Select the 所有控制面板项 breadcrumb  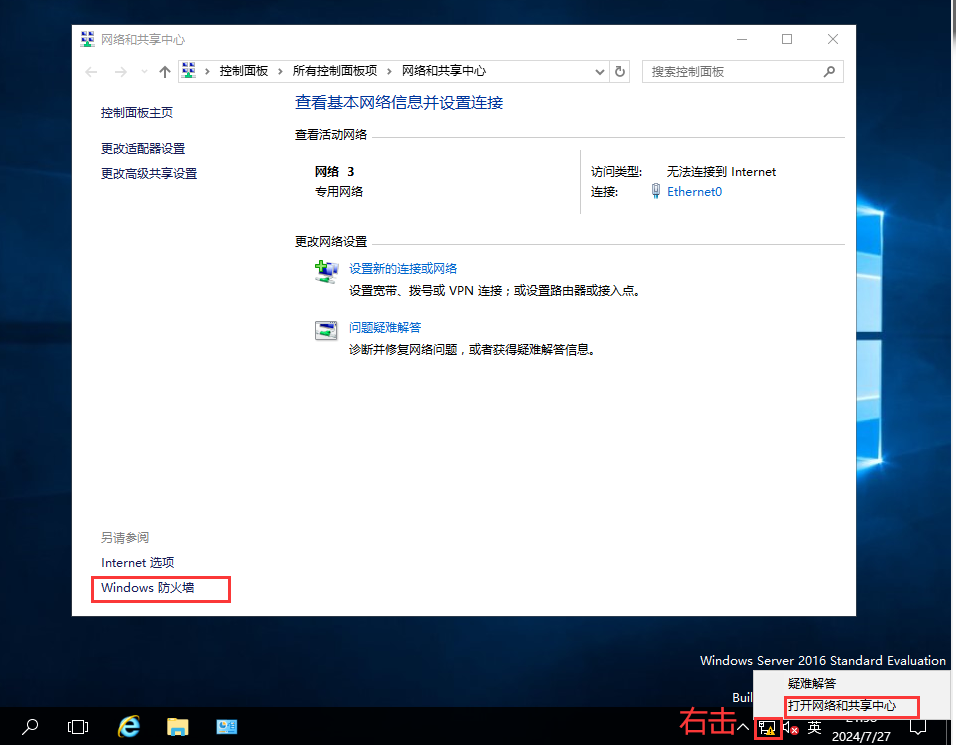tap(335, 71)
